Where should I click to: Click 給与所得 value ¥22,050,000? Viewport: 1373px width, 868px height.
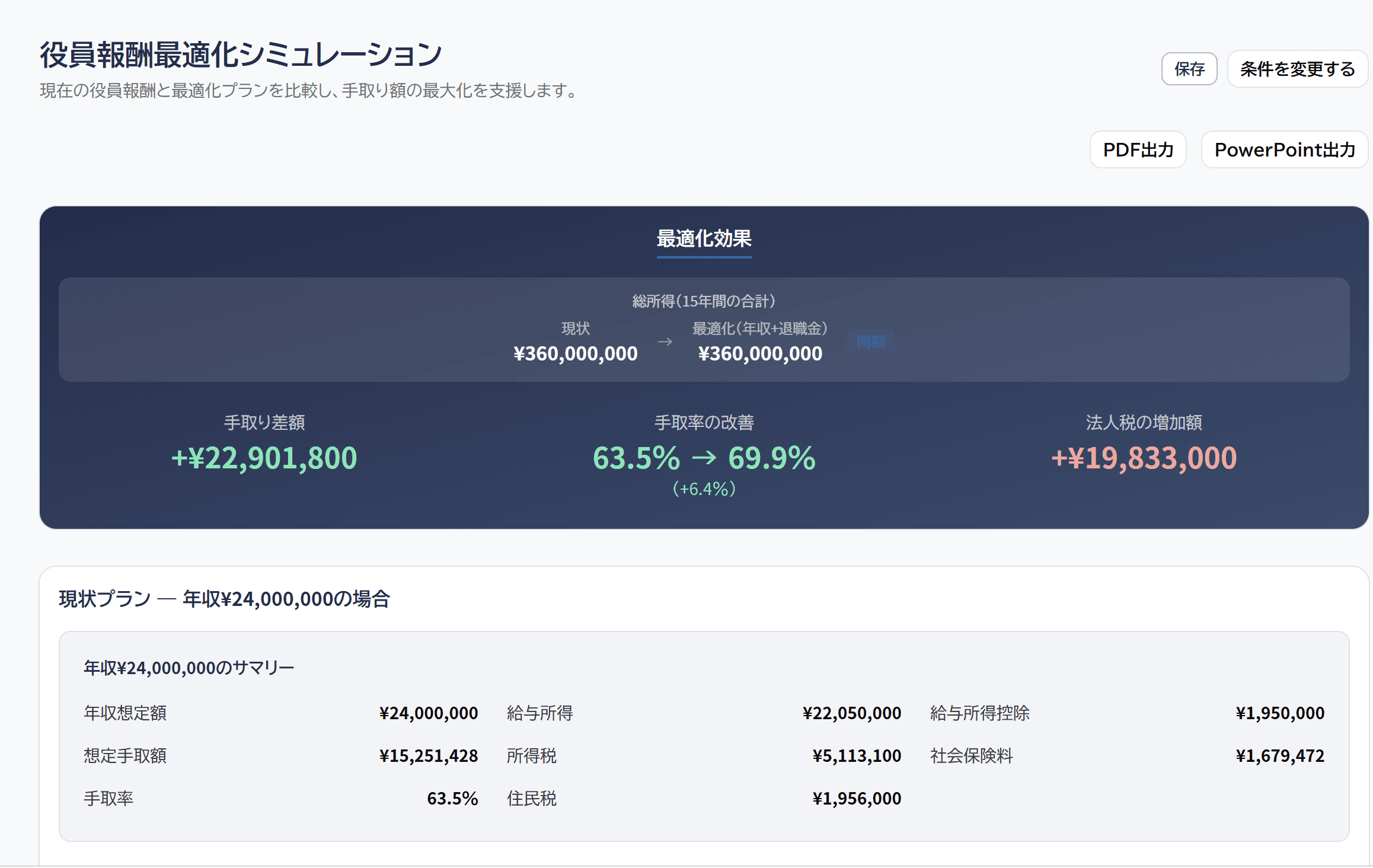pos(852,713)
